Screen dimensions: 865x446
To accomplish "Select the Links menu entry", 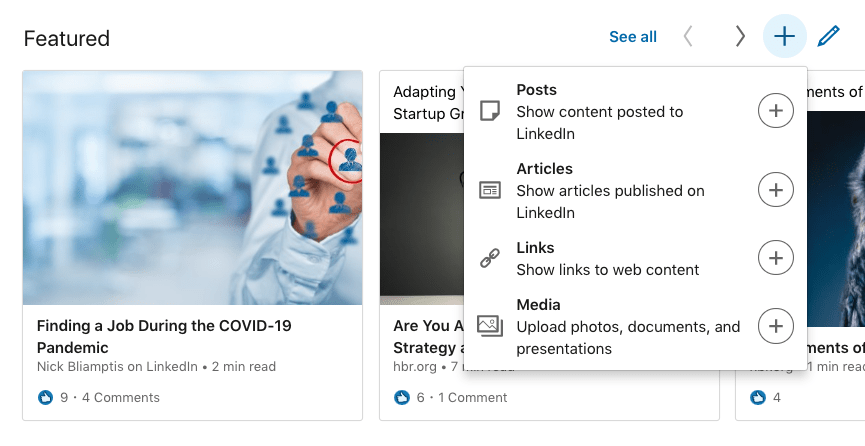I will point(607,258).
